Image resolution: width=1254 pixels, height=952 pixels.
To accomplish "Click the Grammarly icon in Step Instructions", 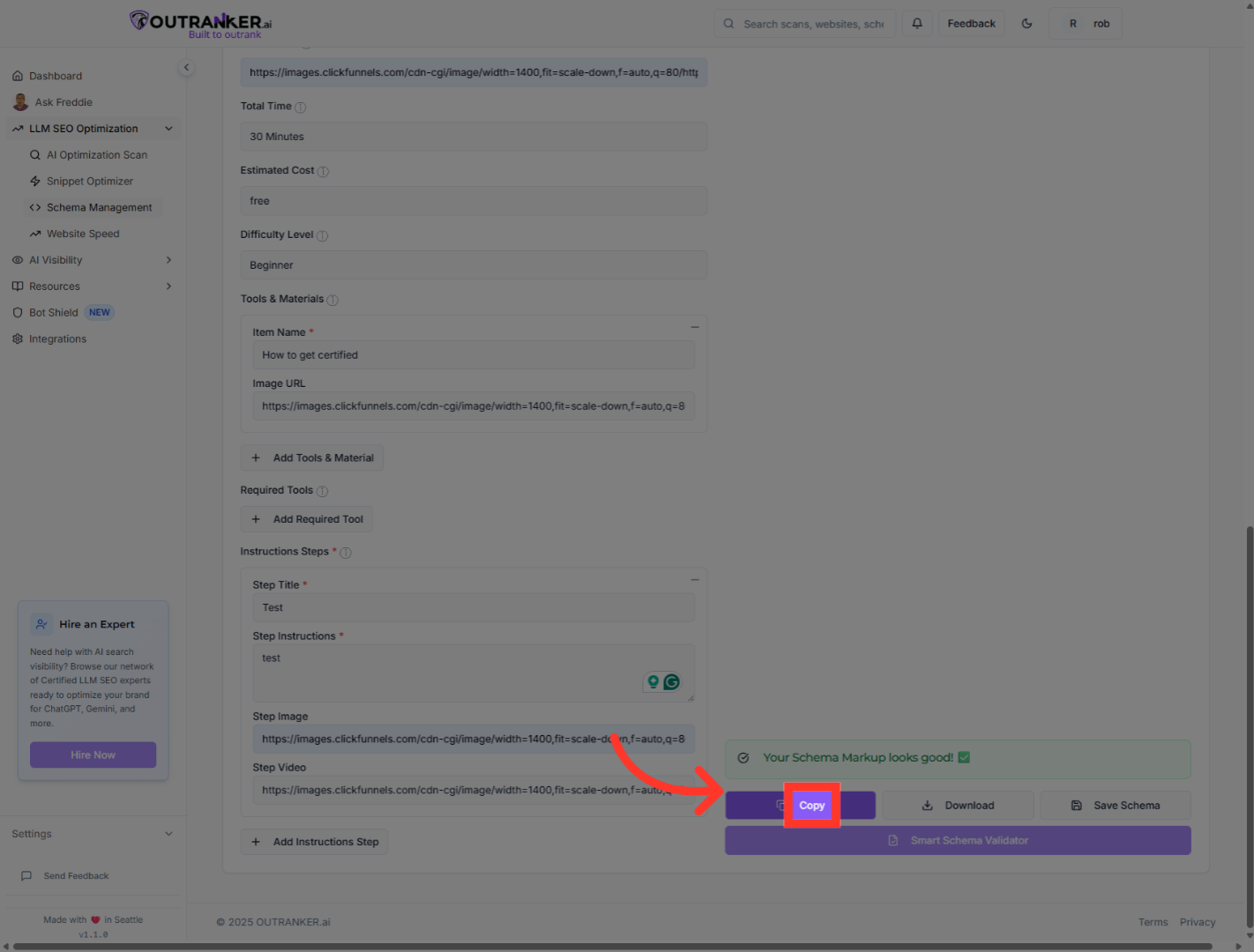I will [672, 681].
